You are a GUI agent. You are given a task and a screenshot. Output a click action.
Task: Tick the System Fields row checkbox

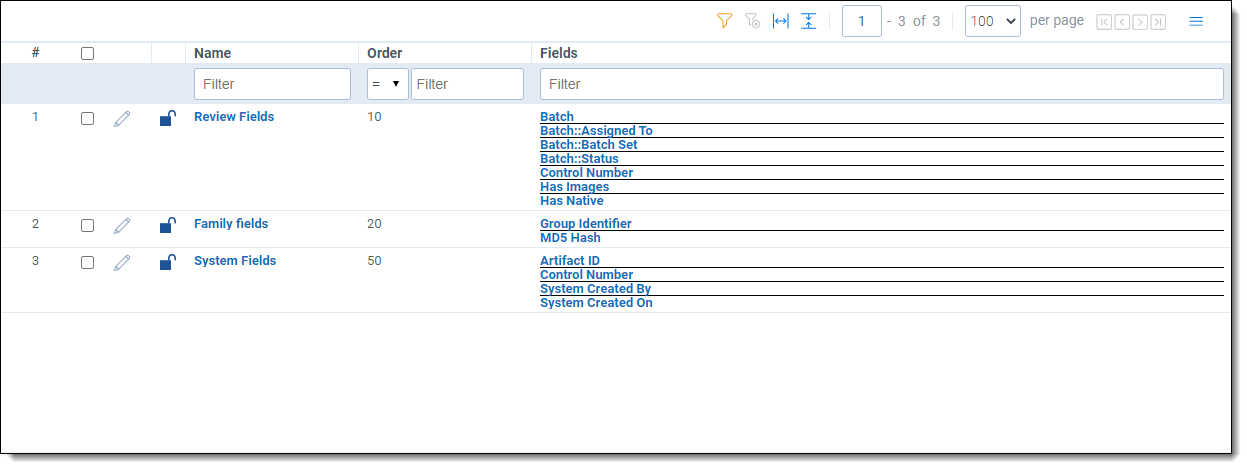coord(87,263)
